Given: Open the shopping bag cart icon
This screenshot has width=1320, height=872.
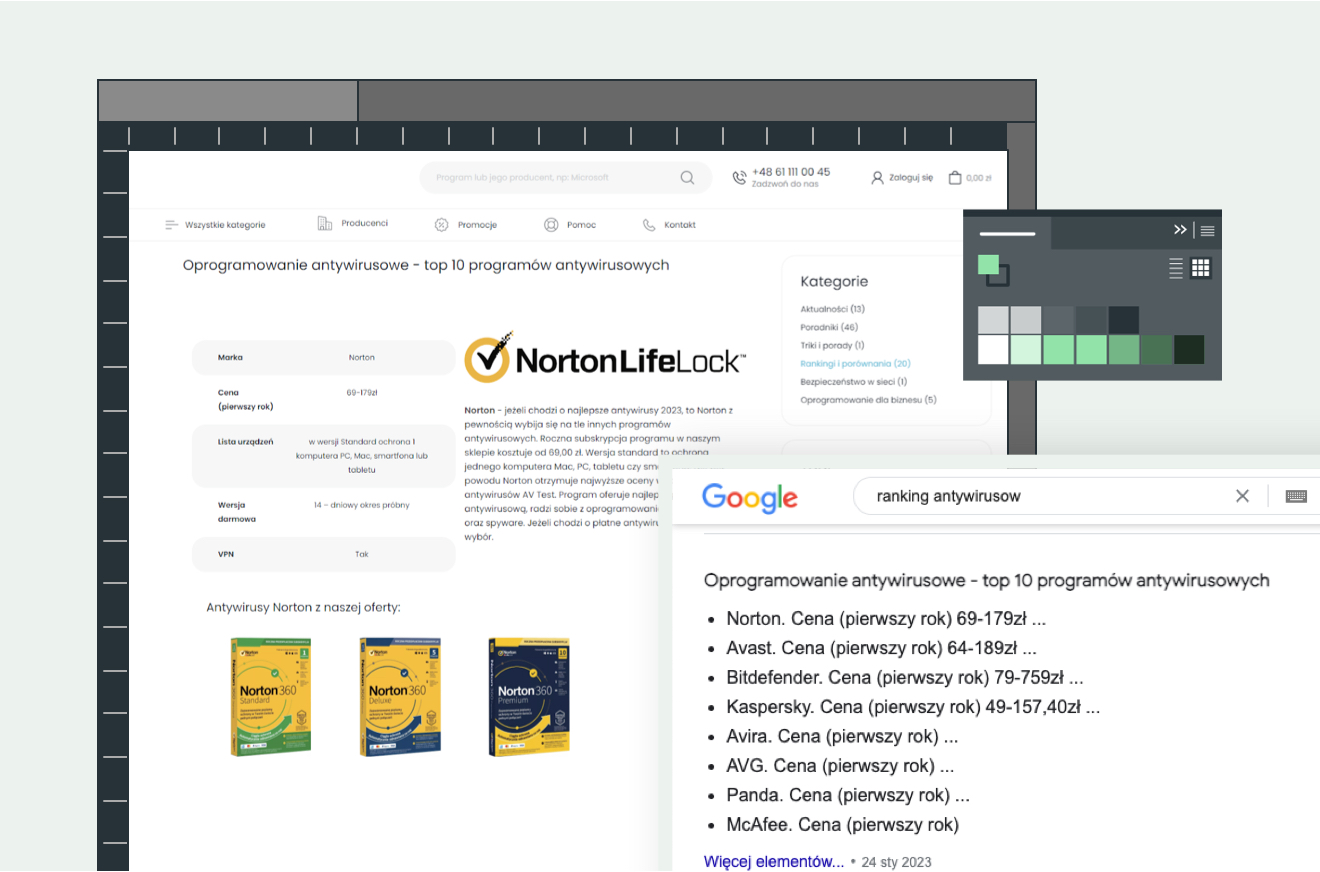Looking at the screenshot, I should (955, 178).
